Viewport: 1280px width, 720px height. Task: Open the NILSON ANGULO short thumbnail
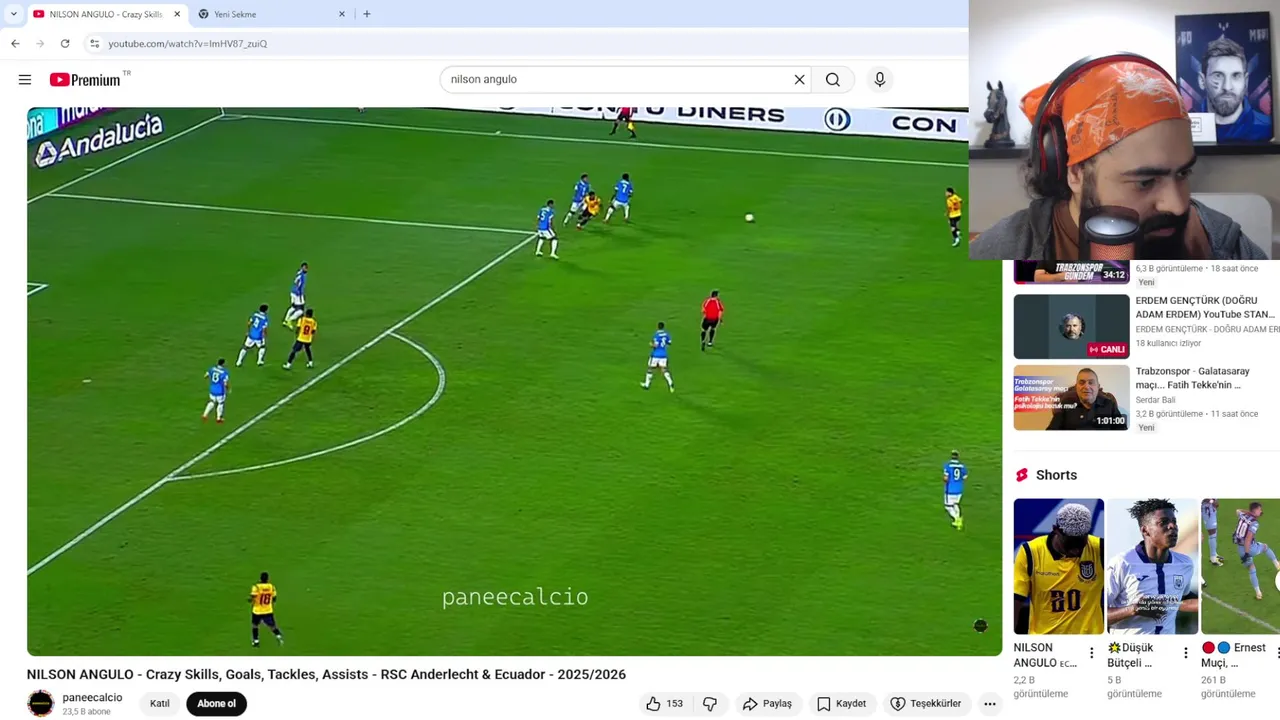(1058, 566)
